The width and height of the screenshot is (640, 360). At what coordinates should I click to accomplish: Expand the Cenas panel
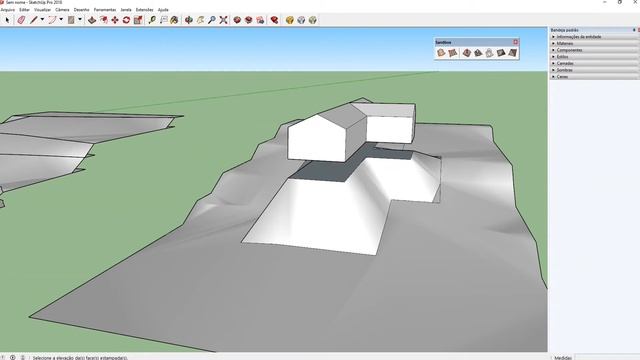(x=593, y=77)
